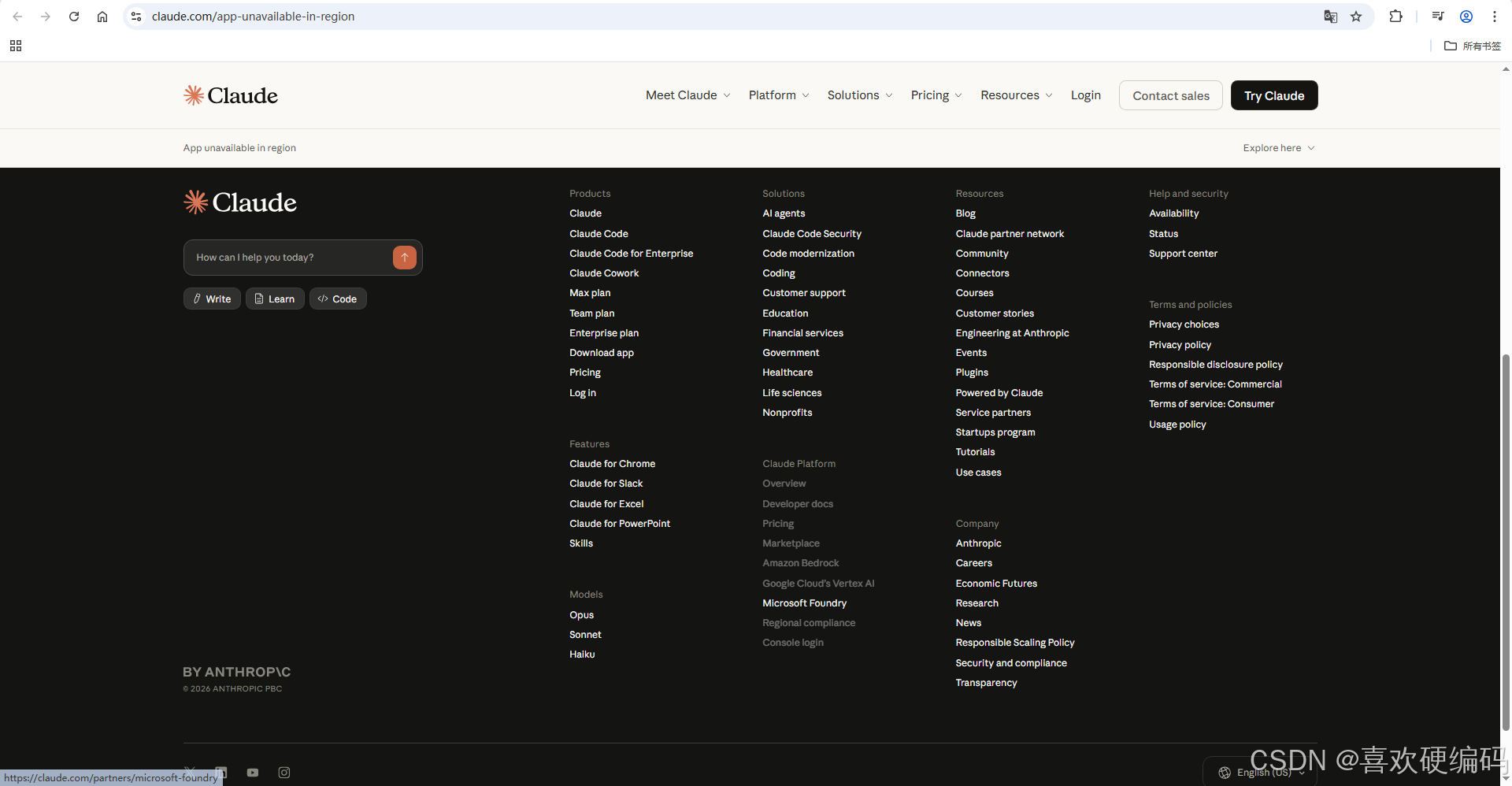The image size is (1512, 786).
Task: Click the Try Claude button
Action: click(1274, 95)
